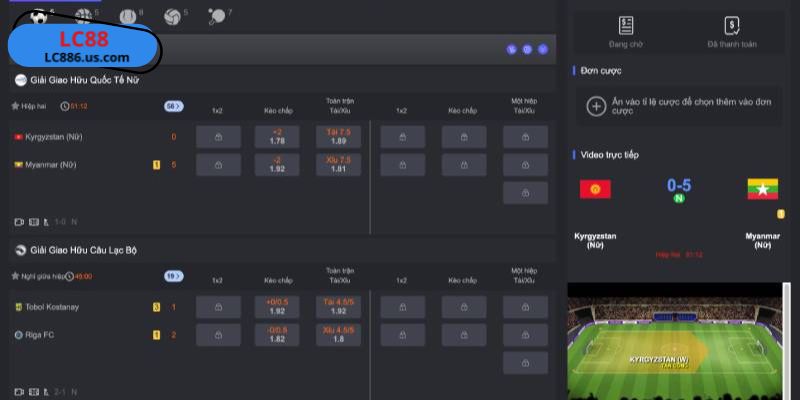The image size is (800, 400).
Task: Click the Kyrgyzstan flag in Video trực tiếp
Action: [x=595, y=189]
